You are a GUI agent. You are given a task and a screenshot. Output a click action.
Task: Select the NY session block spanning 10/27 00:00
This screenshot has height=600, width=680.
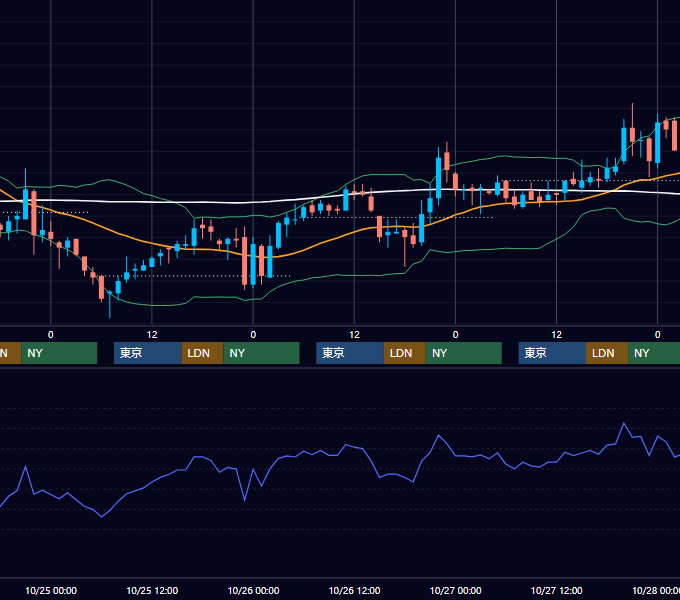[x=464, y=353]
